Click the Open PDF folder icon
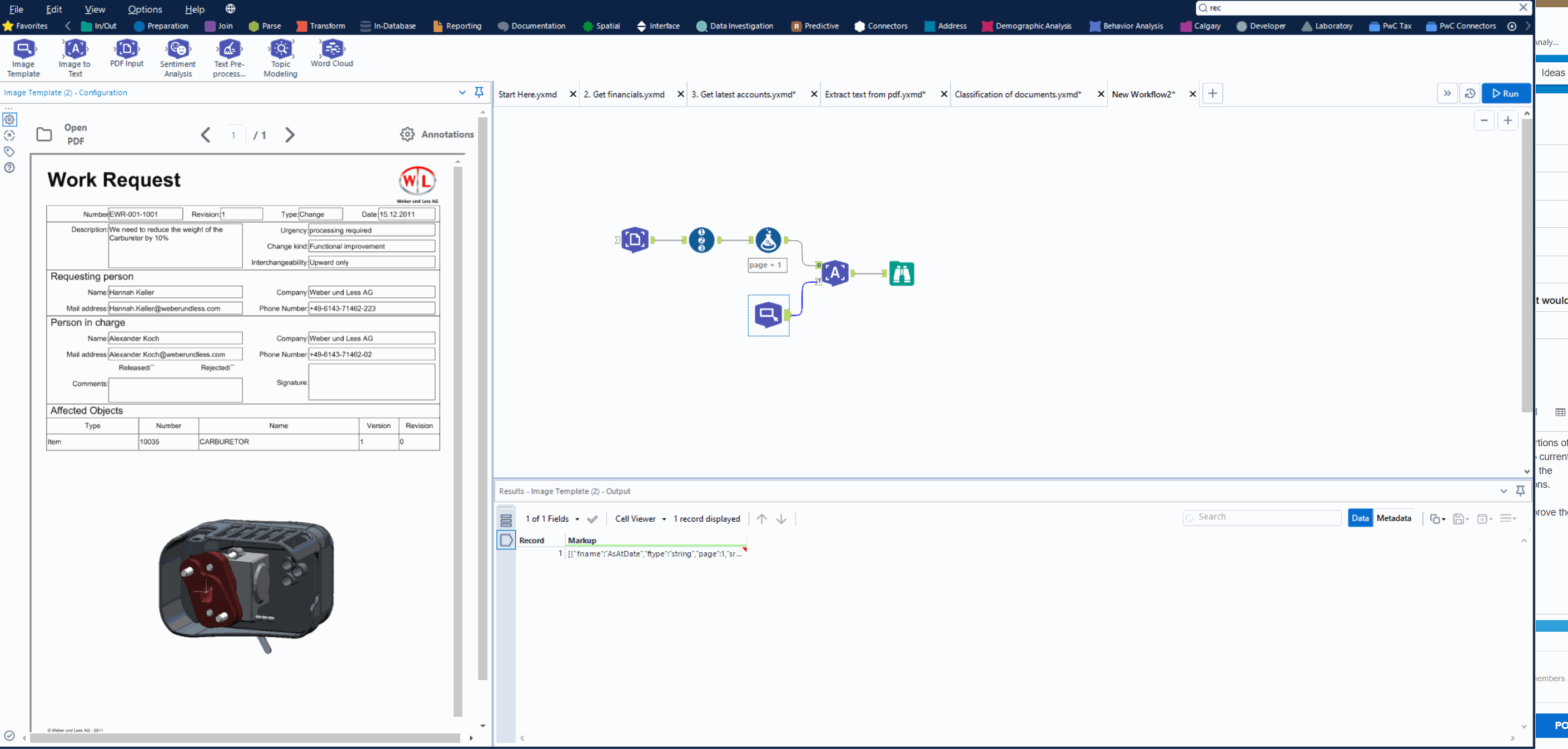The height and width of the screenshot is (749, 1568). point(44,134)
